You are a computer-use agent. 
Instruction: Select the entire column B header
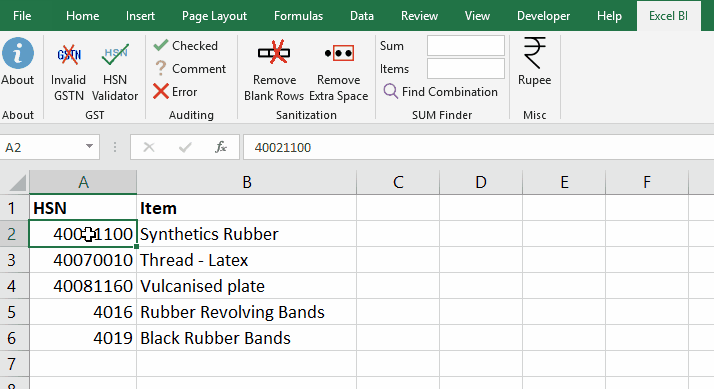(x=246, y=182)
